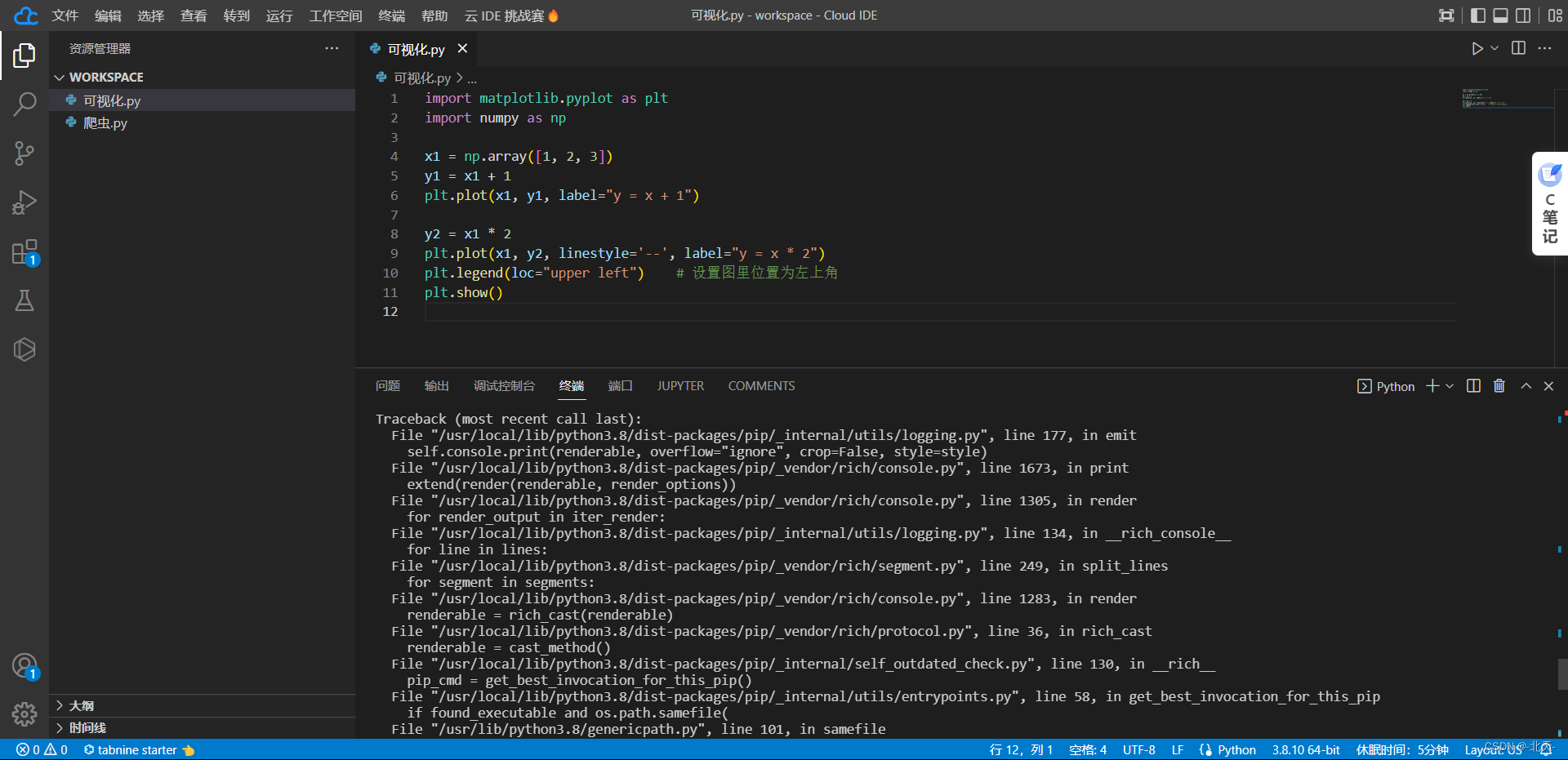Open tabnine starter status bar item
Screen dimensions: 1568x760
(139, 749)
